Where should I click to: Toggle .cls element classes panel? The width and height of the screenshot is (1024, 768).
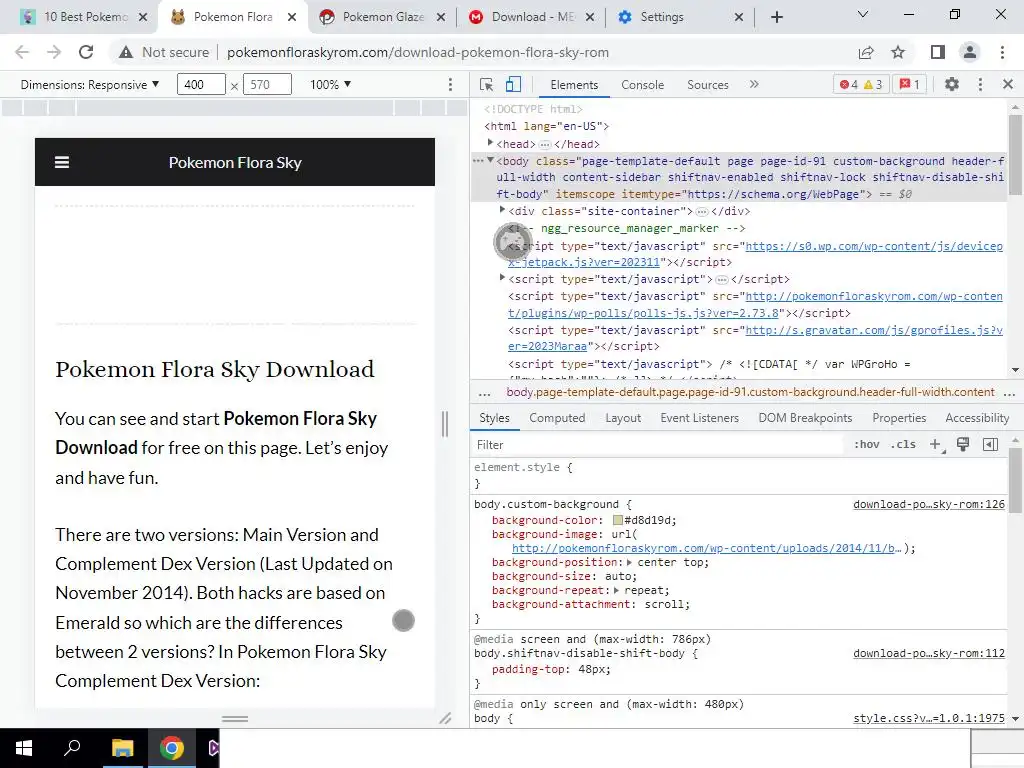[903, 445]
